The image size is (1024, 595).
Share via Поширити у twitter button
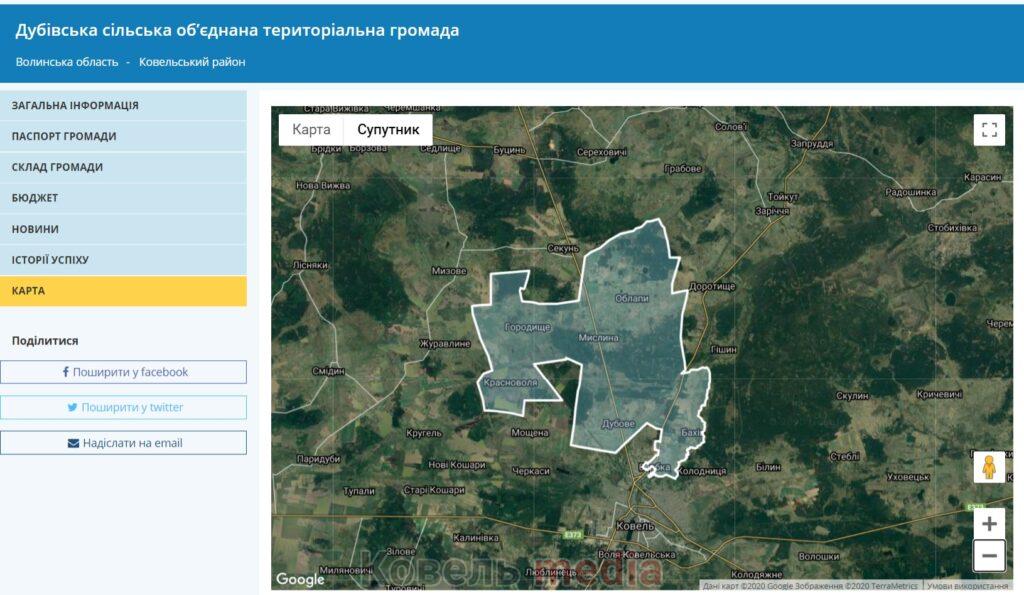[x=123, y=407]
